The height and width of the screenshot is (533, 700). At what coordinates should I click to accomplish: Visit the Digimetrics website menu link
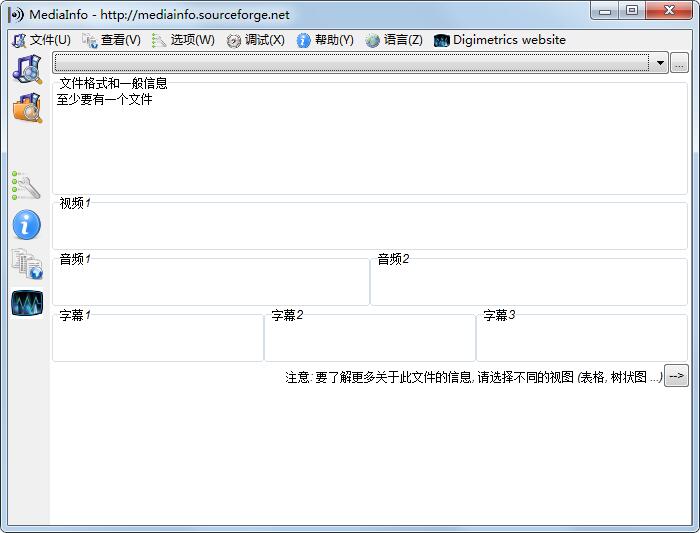pos(500,40)
